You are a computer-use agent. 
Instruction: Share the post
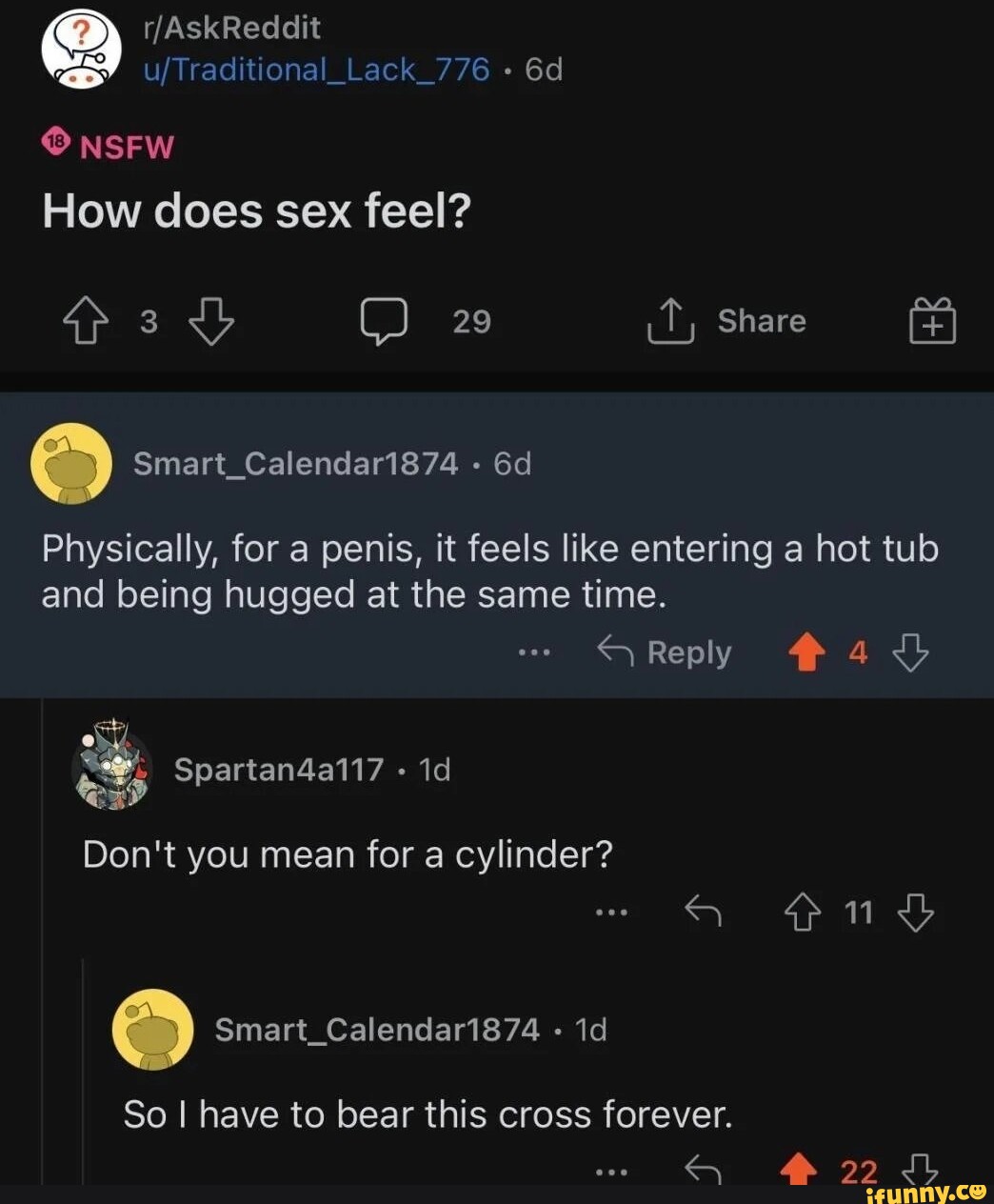(x=726, y=321)
